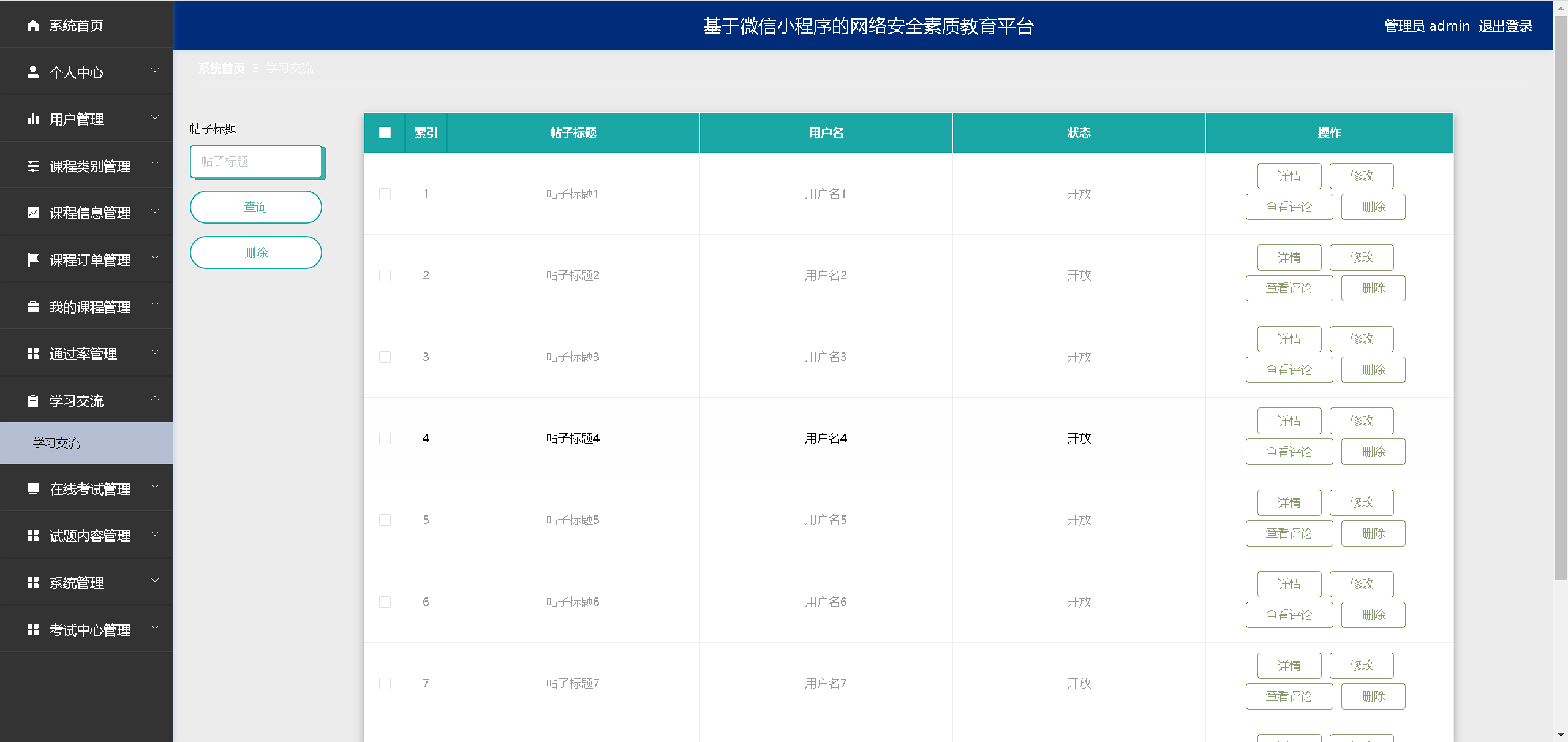Check the checkbox for row 帖子标题1

pyautogui.click(x=385, y=194)
